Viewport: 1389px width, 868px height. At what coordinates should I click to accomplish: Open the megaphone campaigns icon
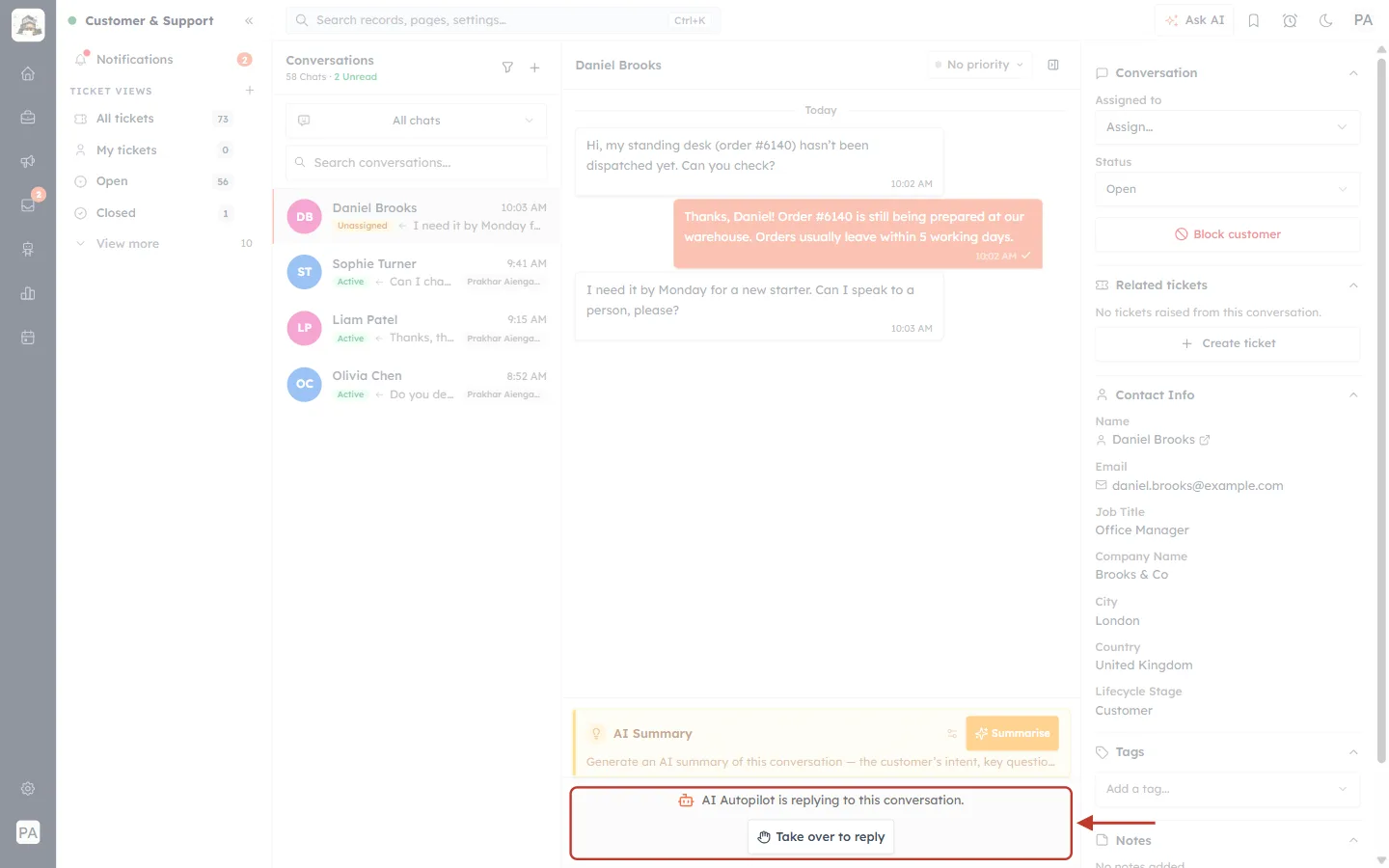(28, 161)
